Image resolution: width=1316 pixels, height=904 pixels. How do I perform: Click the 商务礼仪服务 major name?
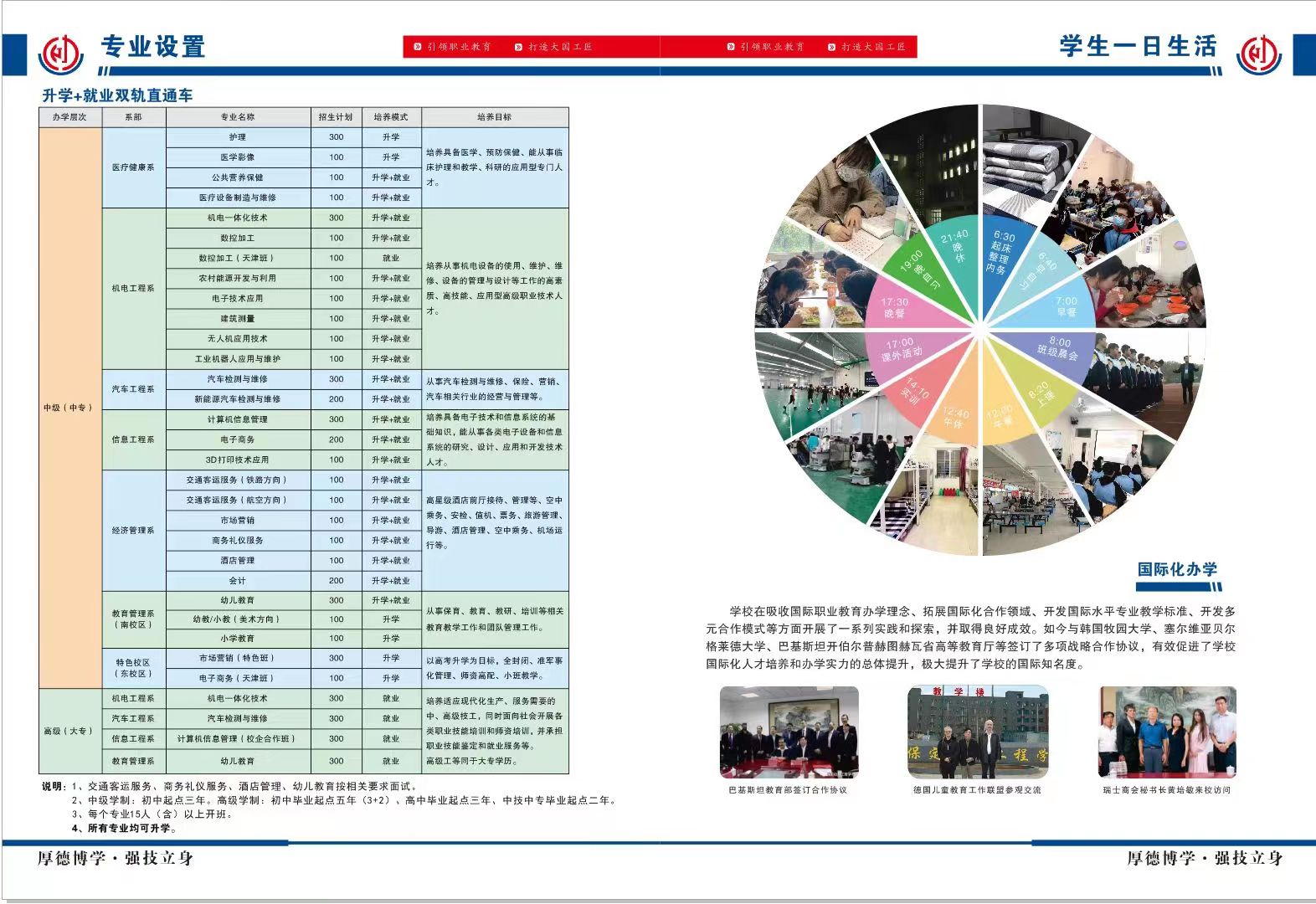[238, 540]
